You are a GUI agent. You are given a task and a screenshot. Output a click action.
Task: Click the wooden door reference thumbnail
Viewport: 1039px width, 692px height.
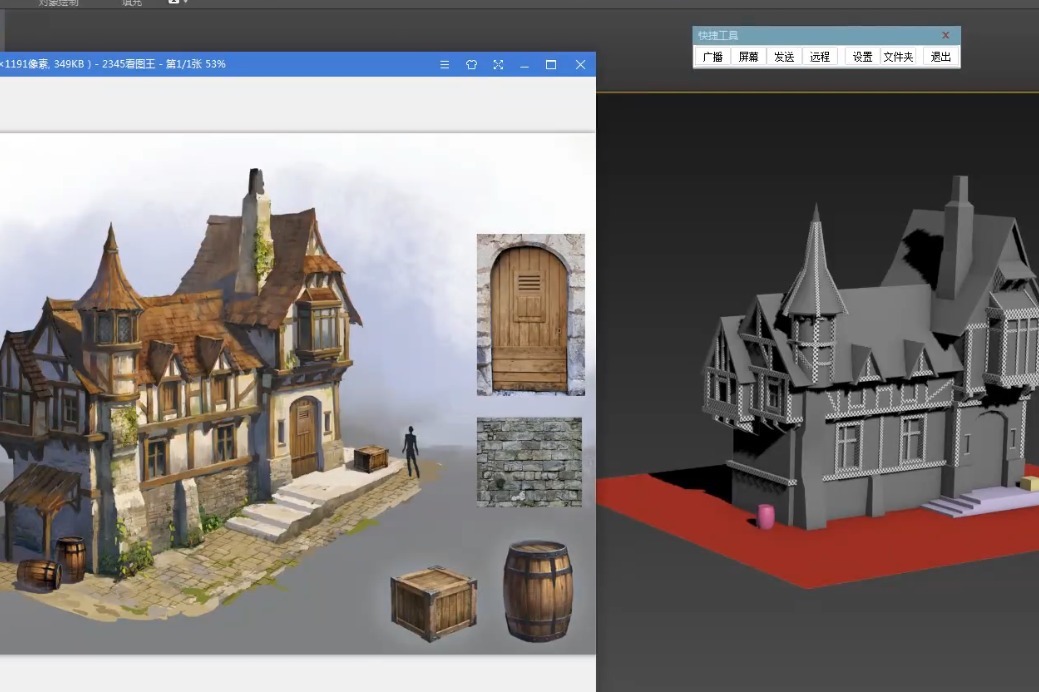click(531, 313)
